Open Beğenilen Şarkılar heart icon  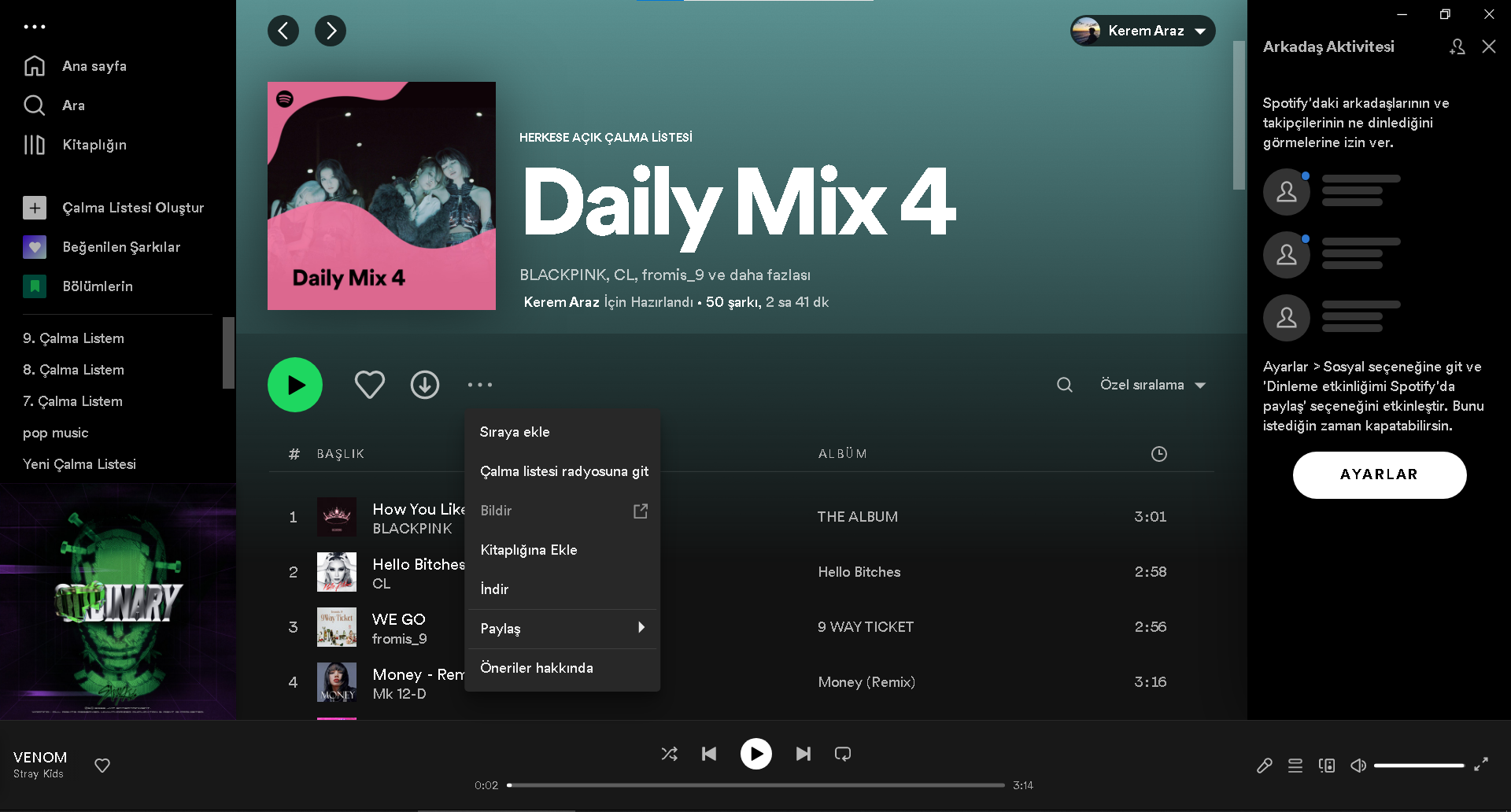tap(35, 247)
